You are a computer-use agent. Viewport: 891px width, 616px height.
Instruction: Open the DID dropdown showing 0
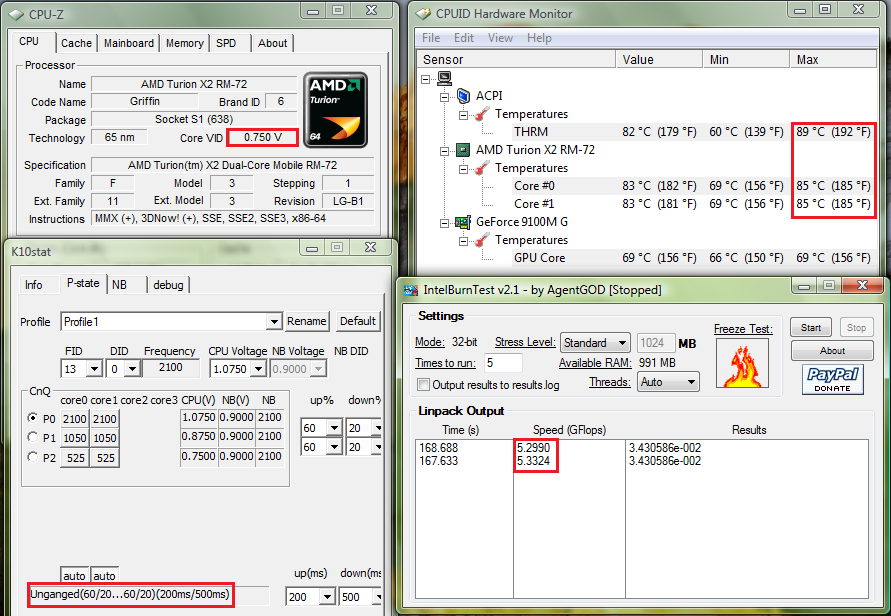132,369
